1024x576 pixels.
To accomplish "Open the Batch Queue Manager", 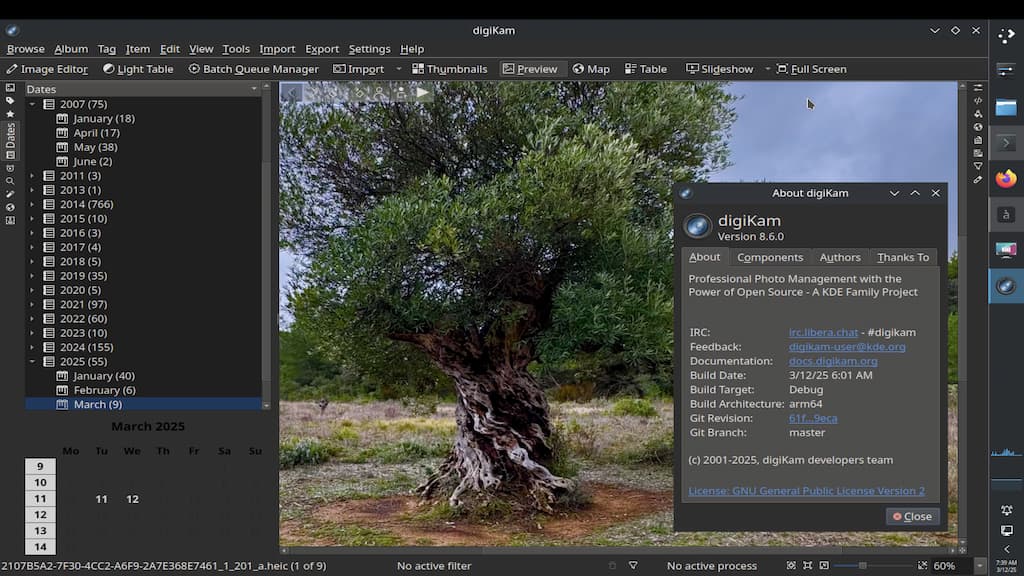I will (253, 69).
